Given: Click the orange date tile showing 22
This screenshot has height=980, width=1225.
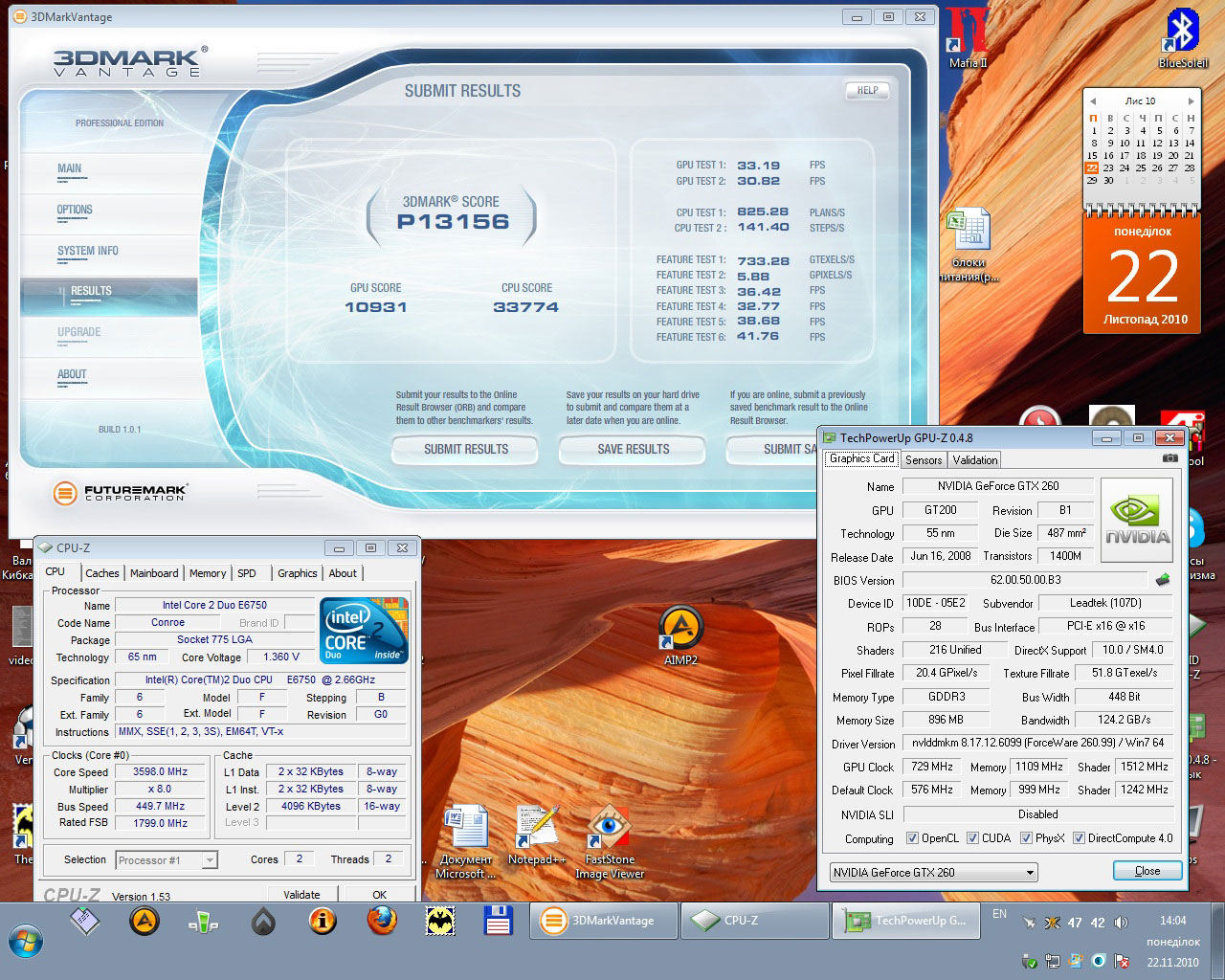Looking at the screenshot, I should (1143, 275).
